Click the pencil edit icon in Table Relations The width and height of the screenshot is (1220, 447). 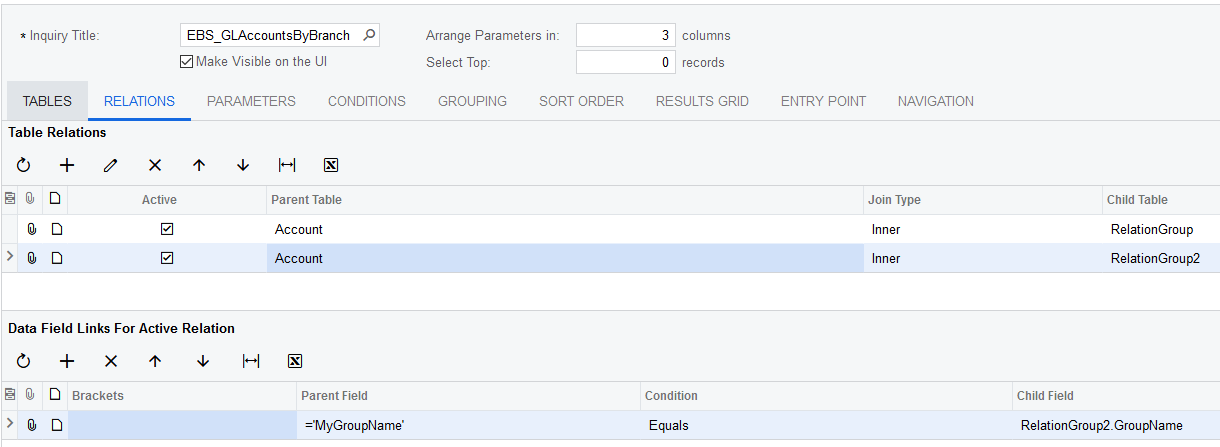point(111,165)
